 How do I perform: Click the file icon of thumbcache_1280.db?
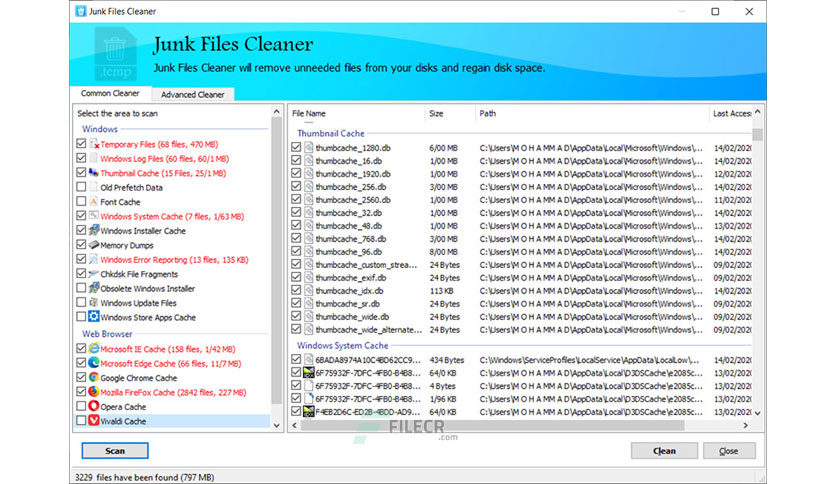tap(309, 148)
